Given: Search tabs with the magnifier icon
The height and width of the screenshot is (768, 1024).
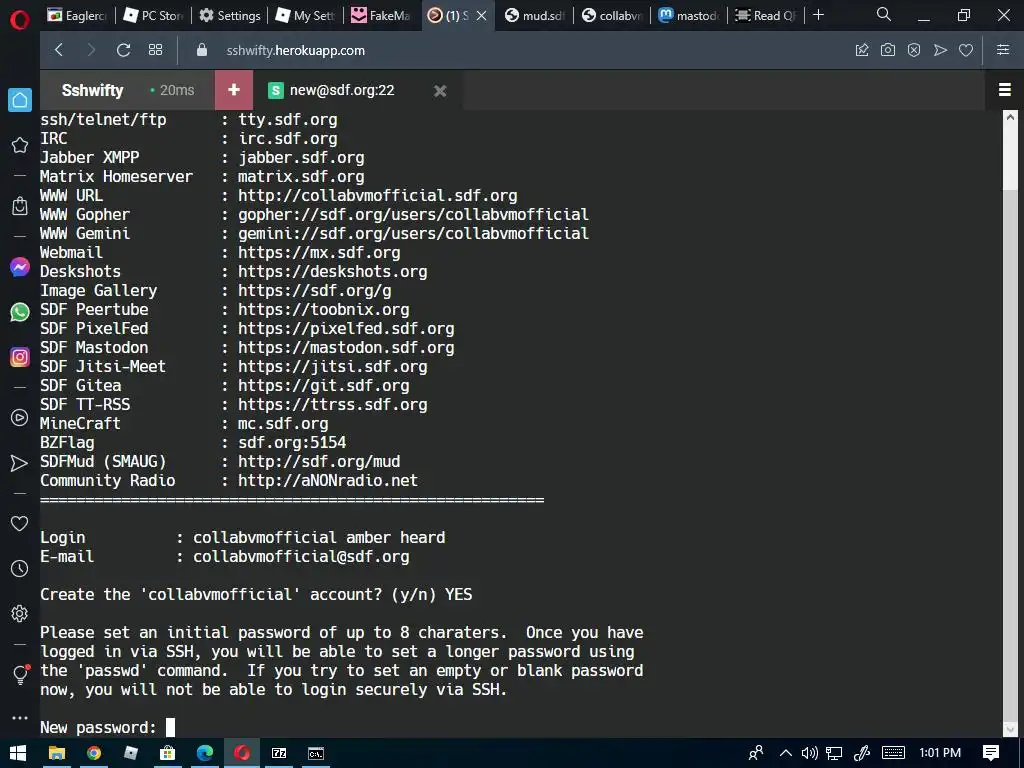Looking at the screenshot, I should pos(884,14).
